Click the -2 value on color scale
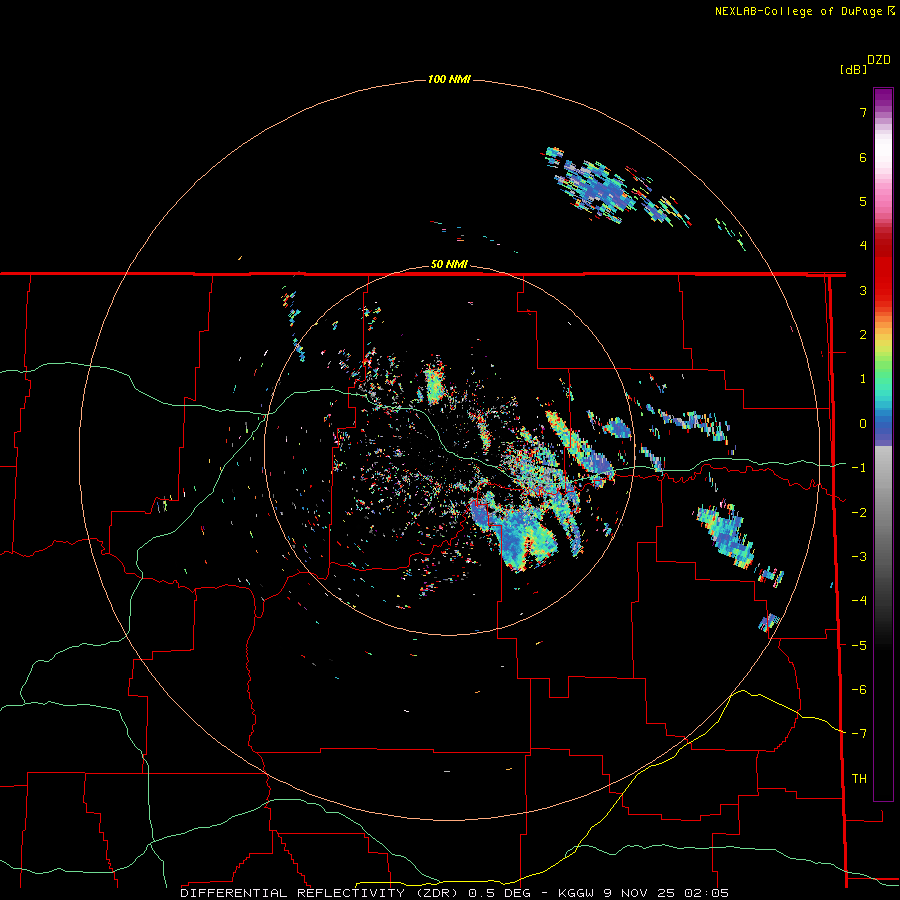 pyautogui.click(x=859, y=513)
